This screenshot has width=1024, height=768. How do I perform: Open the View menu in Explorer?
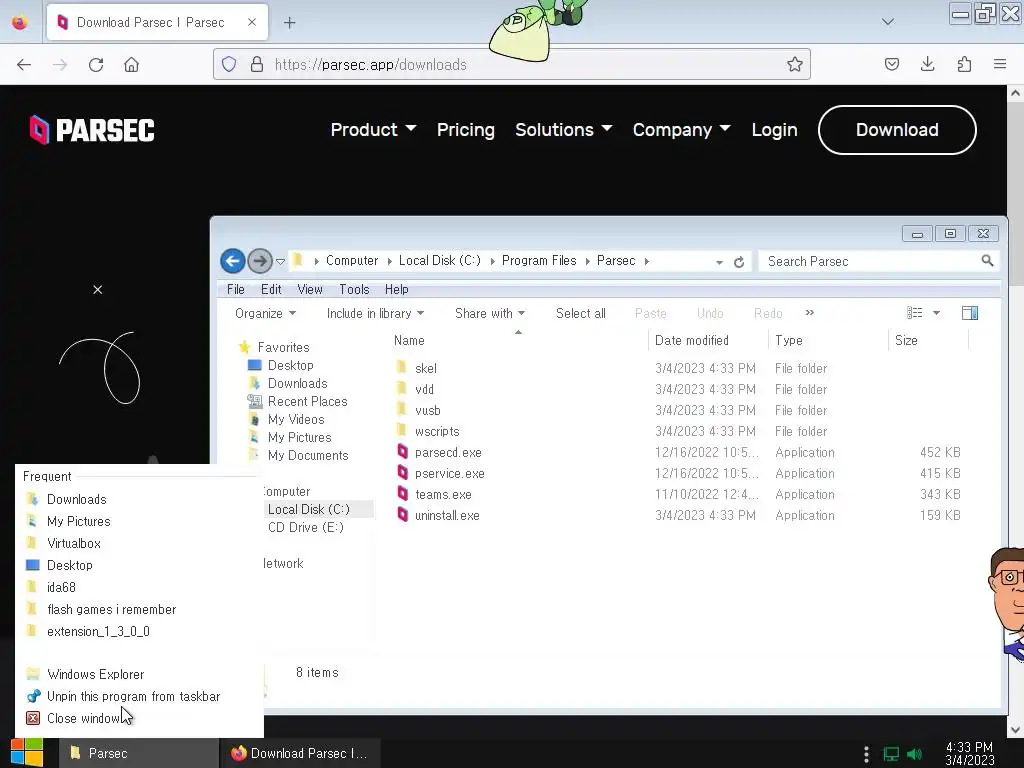310,289
